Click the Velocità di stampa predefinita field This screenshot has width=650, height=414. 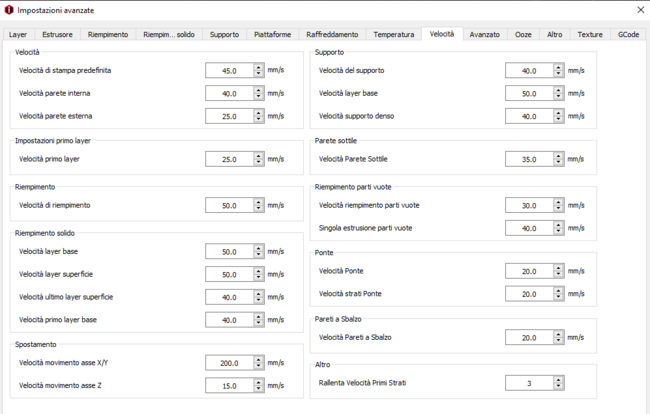tap(229, 71)
